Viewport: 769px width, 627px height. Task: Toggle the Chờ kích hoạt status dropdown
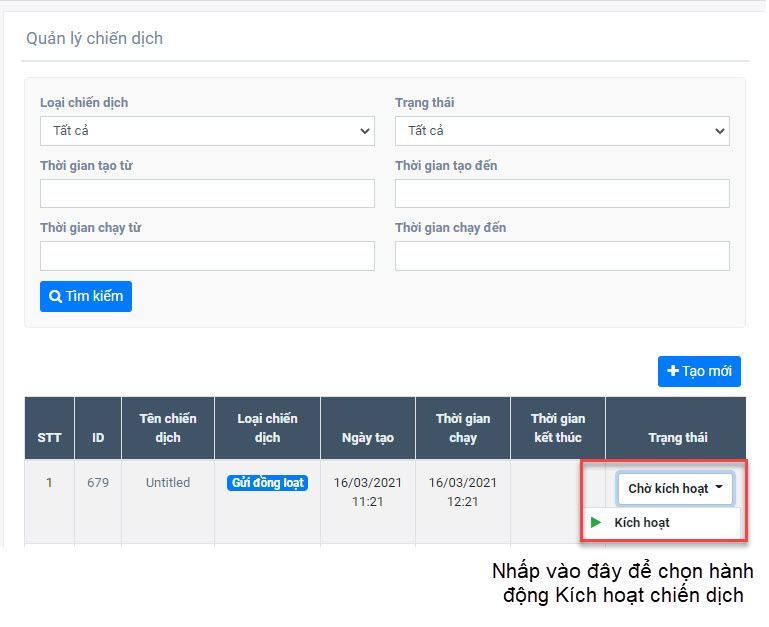click(x=676, y=489)
